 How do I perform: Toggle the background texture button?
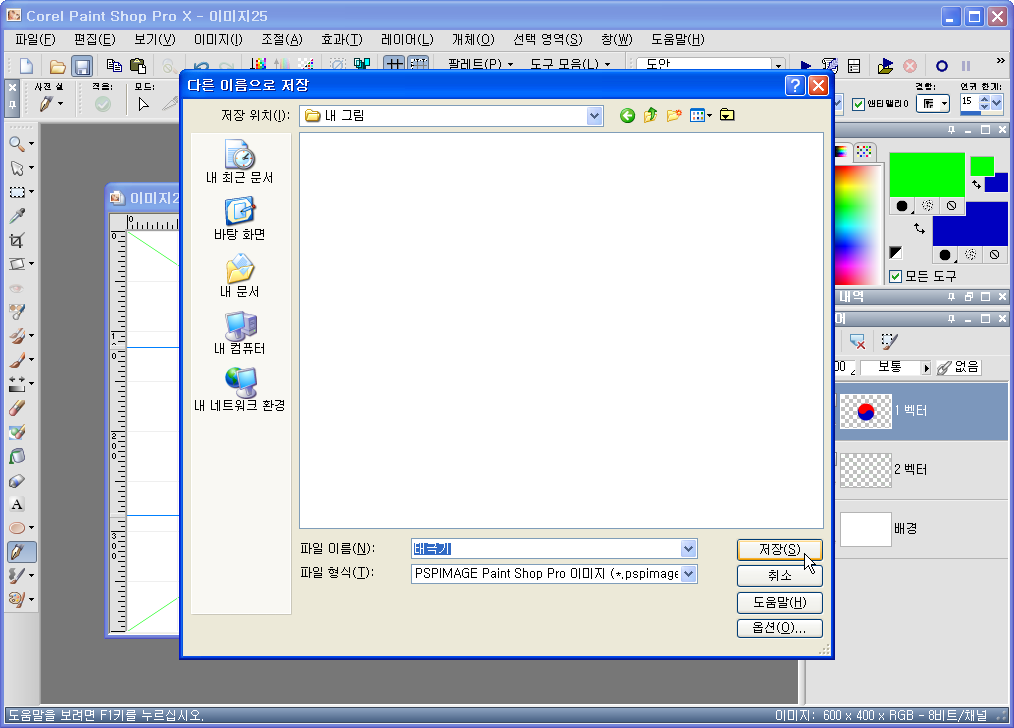pyautogui.click(x=971, y=255)
